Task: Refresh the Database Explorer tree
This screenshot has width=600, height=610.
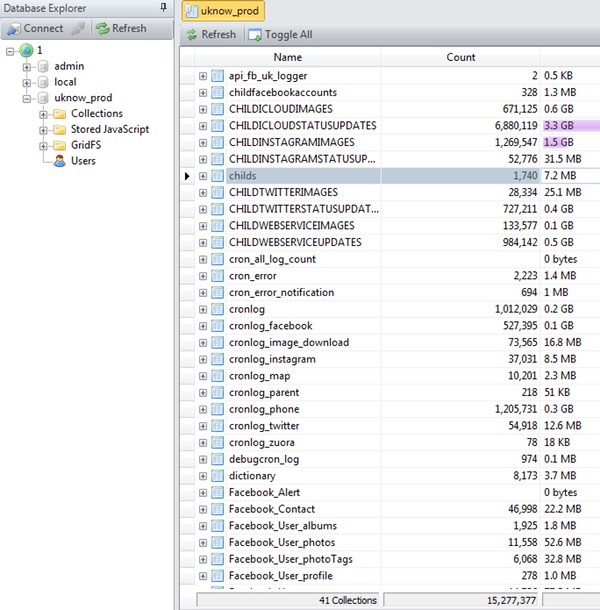Action: point(121,28)
